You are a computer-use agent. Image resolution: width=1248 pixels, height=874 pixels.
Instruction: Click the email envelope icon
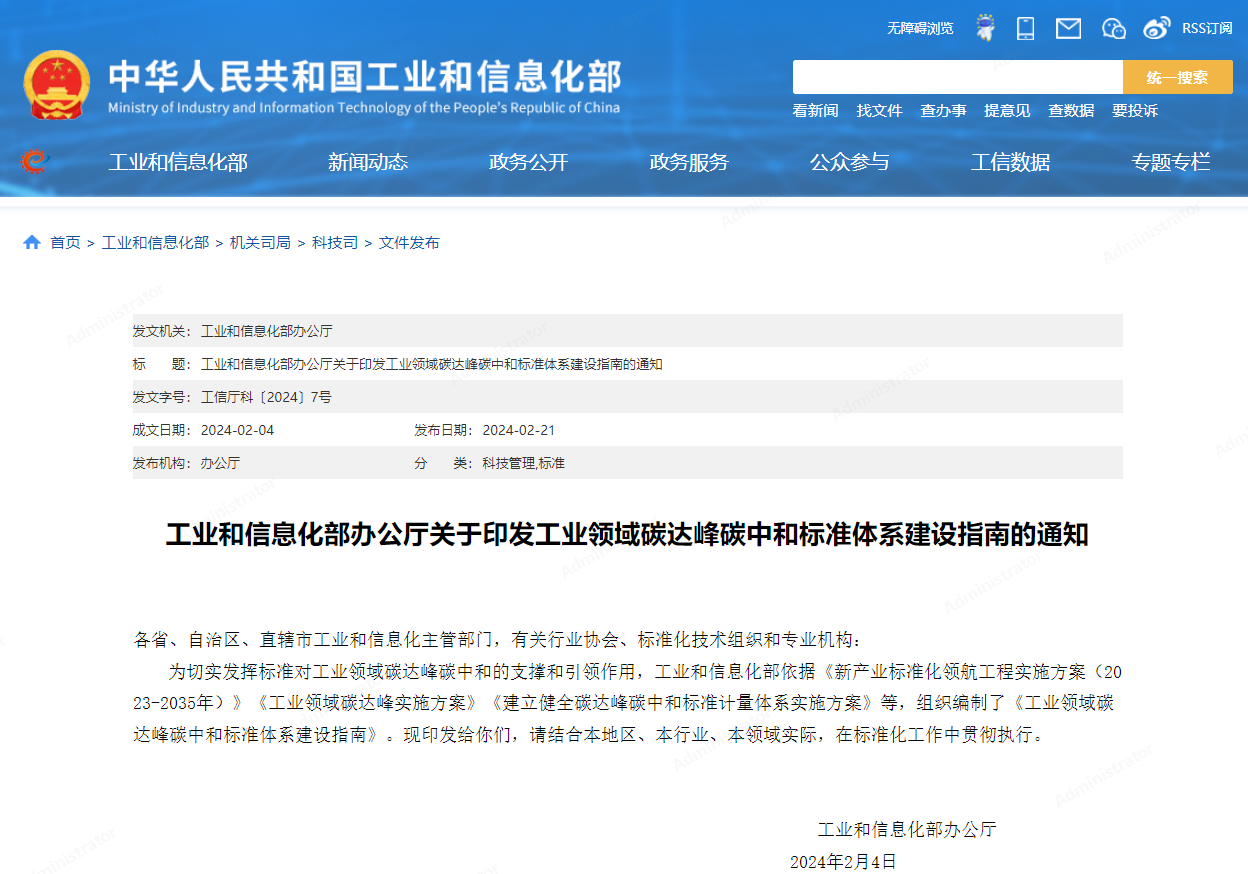pos(1067,27)
